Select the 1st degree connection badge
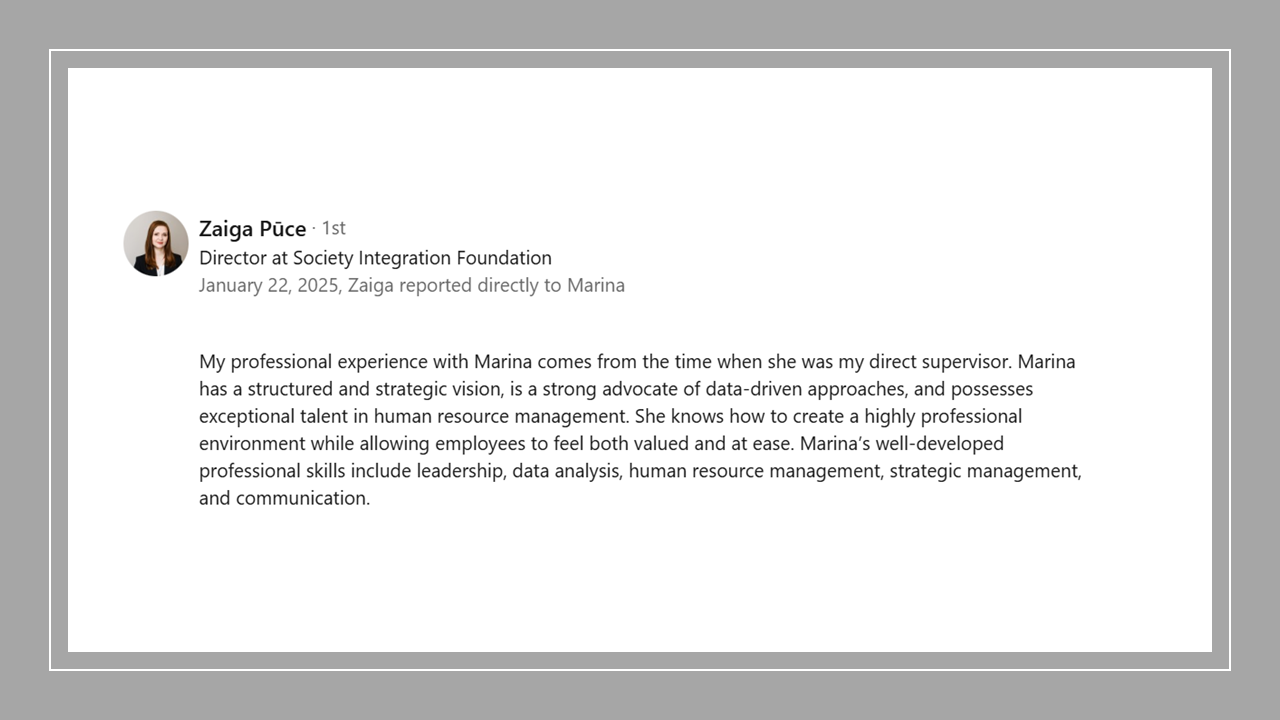 (x=333, y=228)
